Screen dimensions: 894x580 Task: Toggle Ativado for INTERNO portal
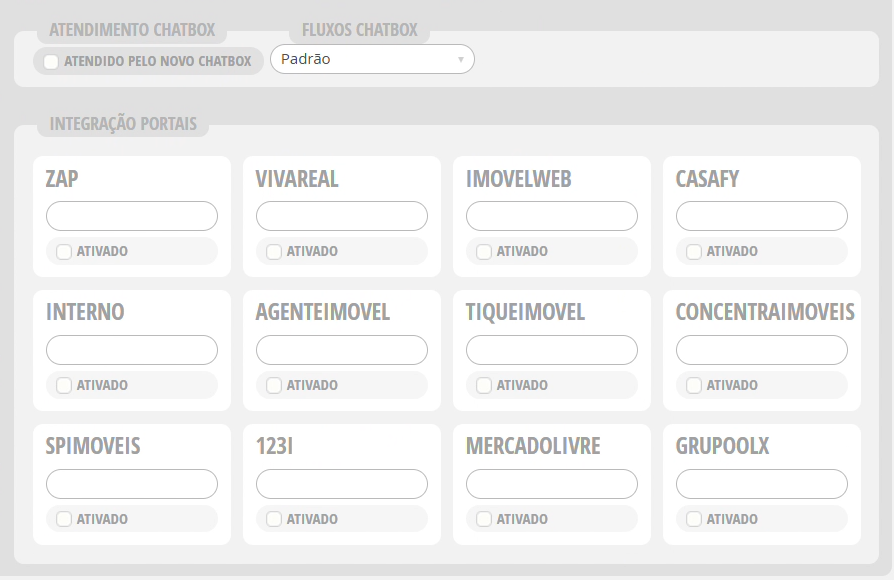(64, 386)
